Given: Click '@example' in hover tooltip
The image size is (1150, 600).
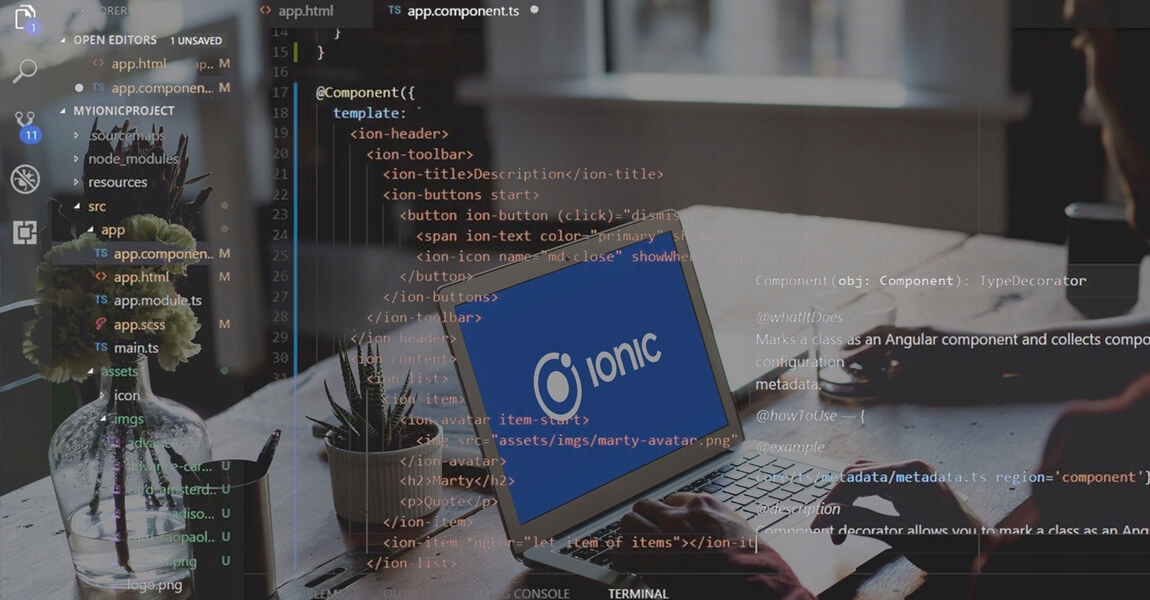Looking at the screenshot, I should tap(790, 447).
